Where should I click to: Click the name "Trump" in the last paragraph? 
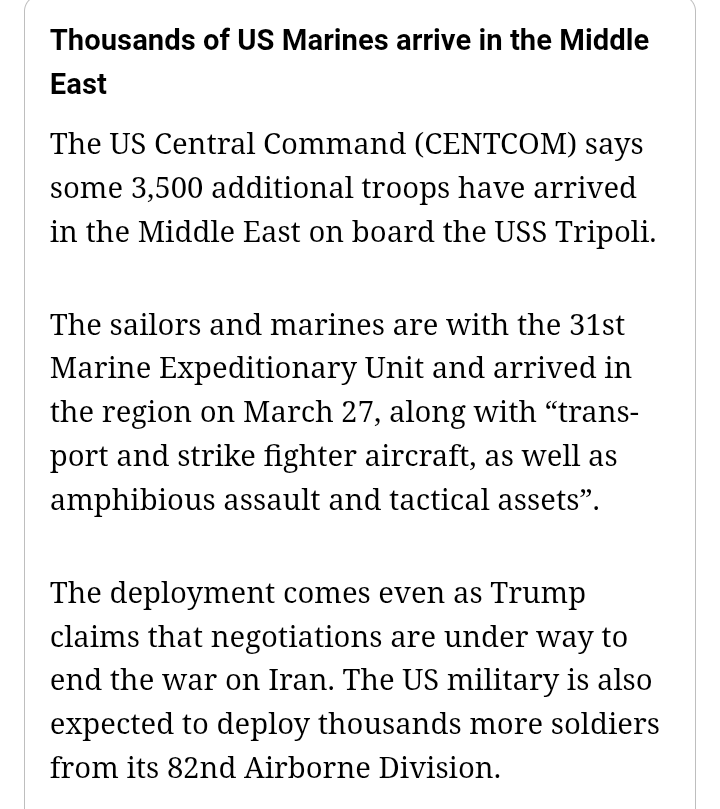click(x=537, y=593)
